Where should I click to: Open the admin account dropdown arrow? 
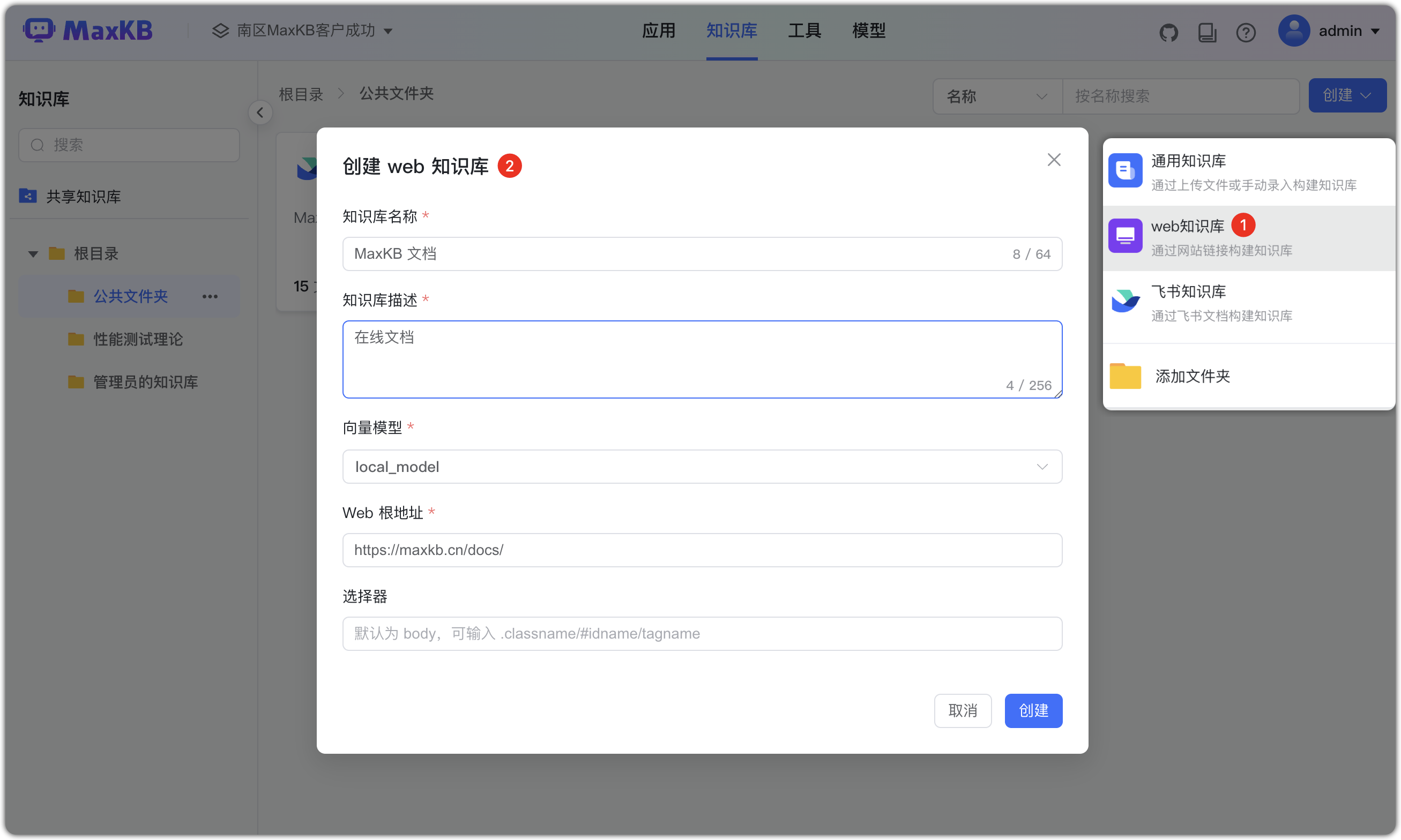1374,31
